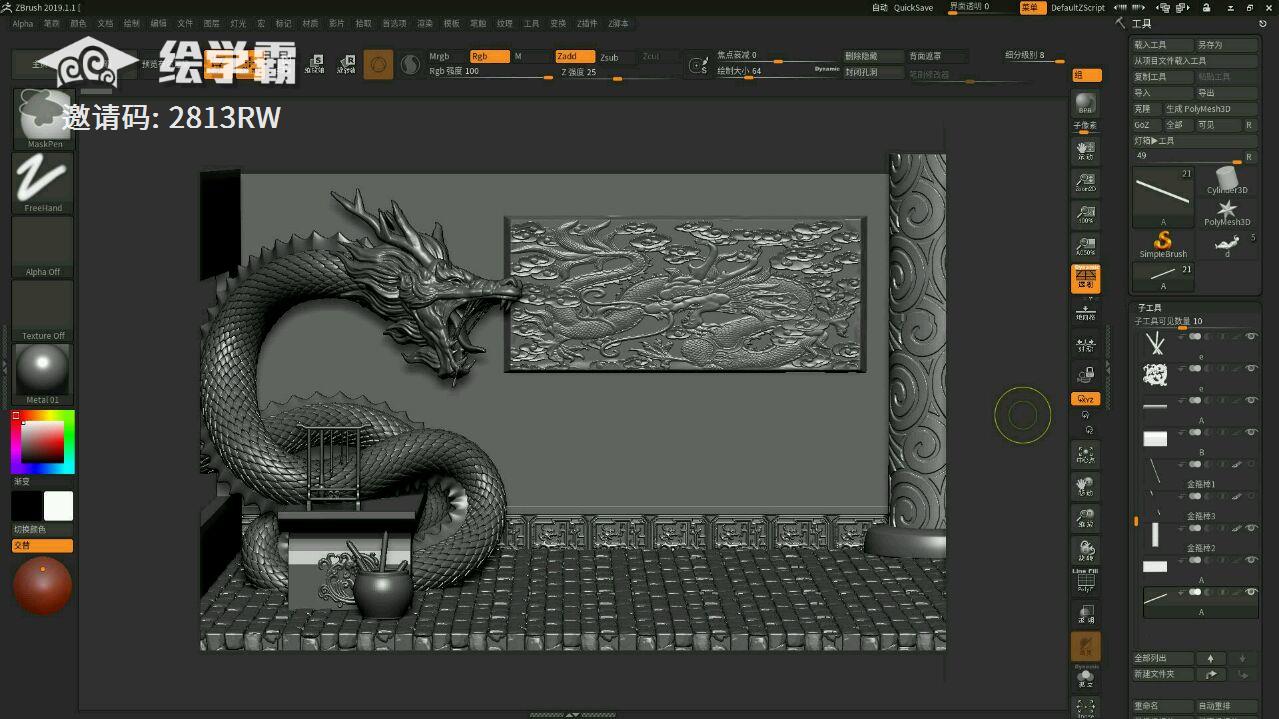The height and width of the screenshot is (719, 1279).
Task: Select the MaskPen brush thumbnail
Action: 42,118
